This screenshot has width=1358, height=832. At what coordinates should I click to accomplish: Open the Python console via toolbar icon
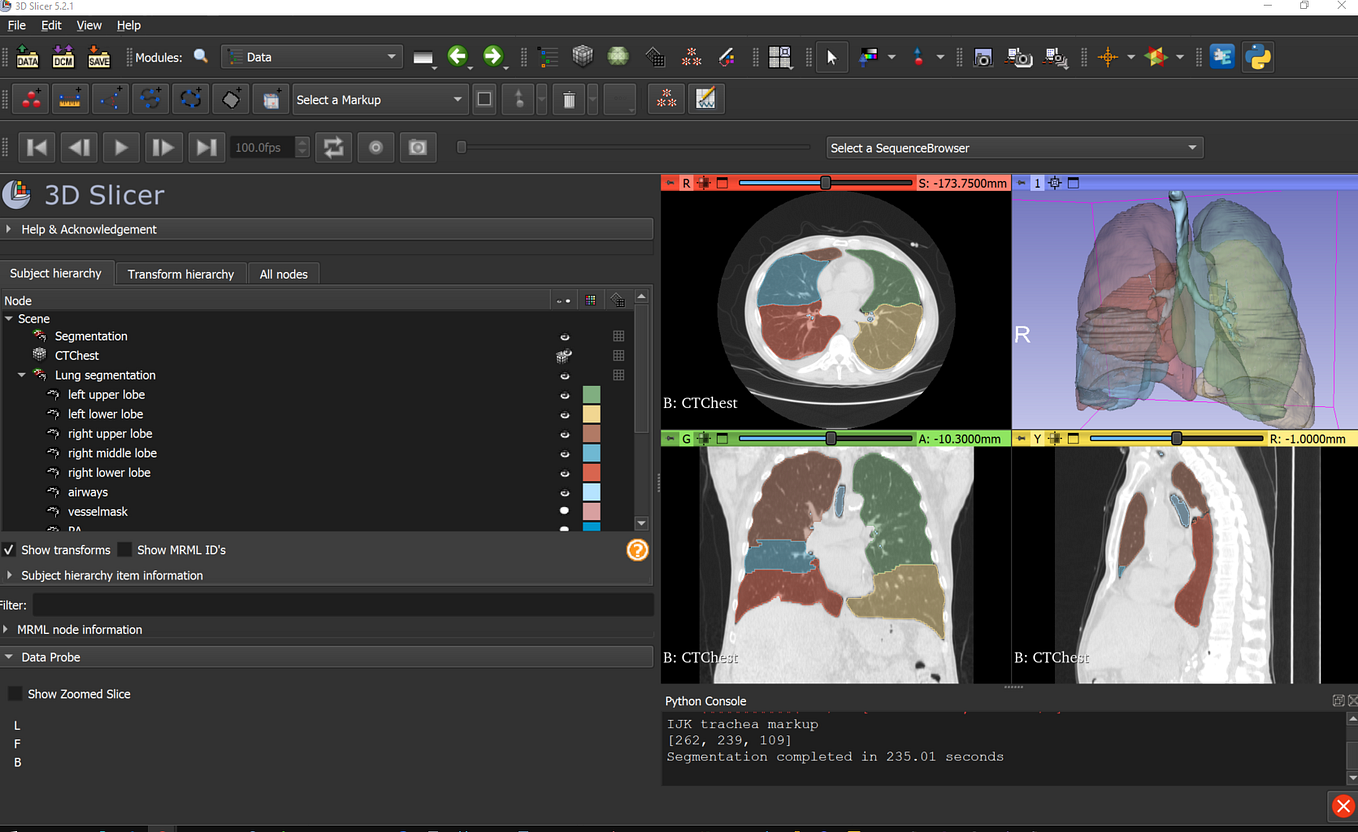[1257, 57]
